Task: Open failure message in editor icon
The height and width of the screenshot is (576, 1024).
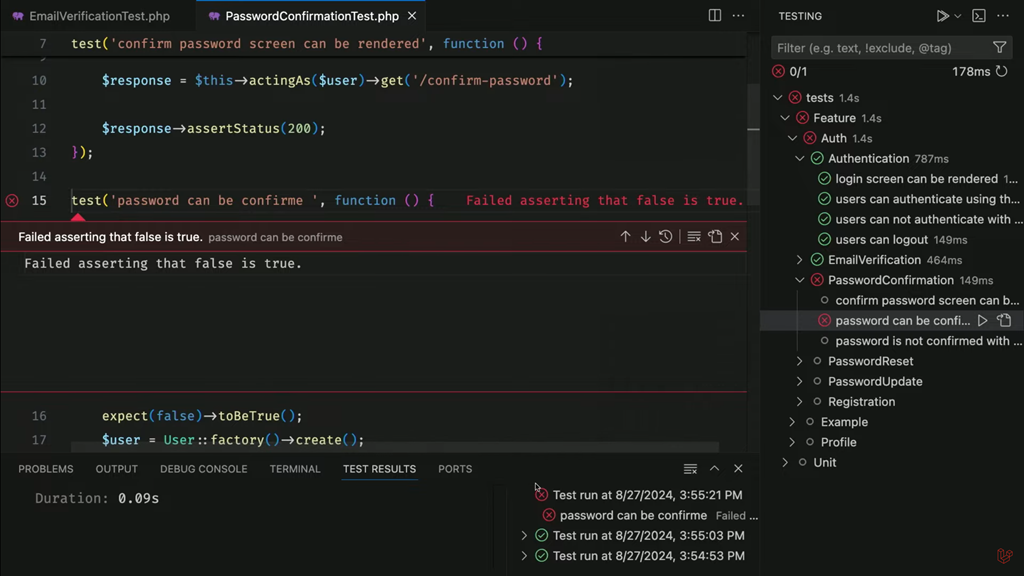Action: (x=715, y=236)
